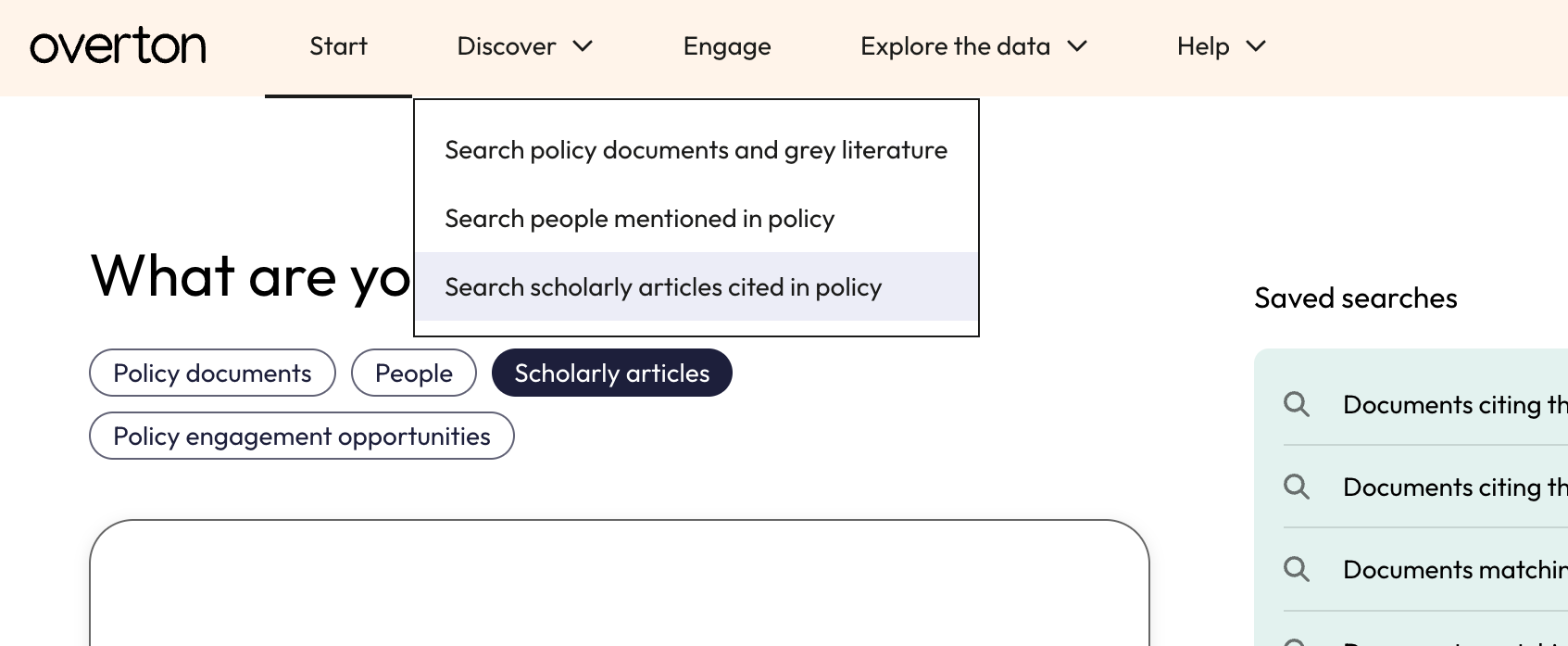Expand the Help menu
Viewport: 1568px width, 646px height.
coord(1221,46)
